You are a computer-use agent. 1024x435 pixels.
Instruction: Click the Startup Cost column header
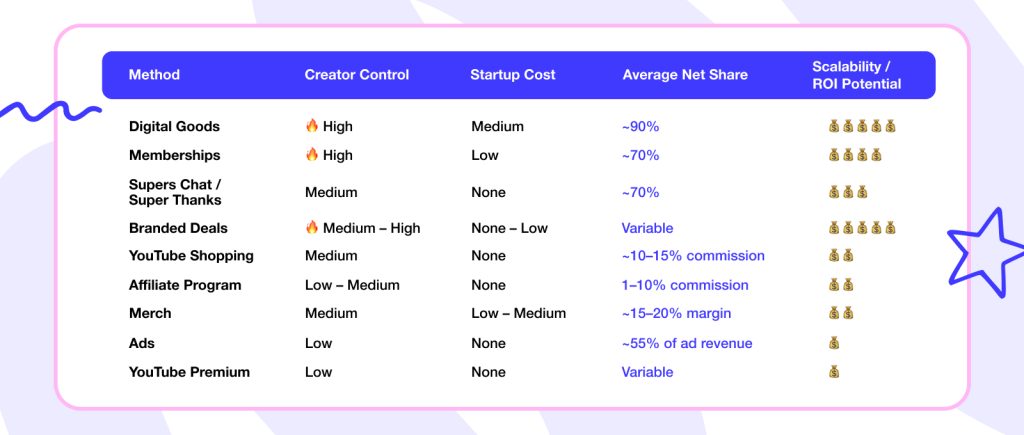[x=513, y=75]
